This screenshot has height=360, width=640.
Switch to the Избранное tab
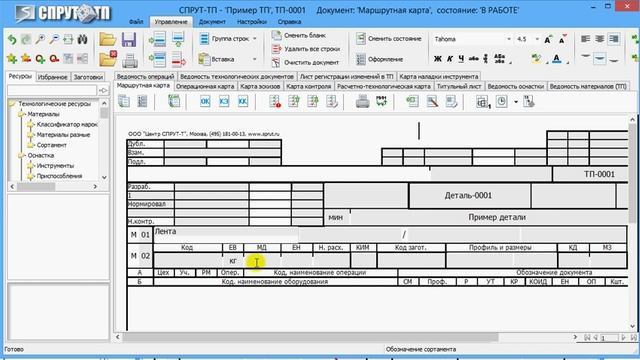tap(53, 77)
